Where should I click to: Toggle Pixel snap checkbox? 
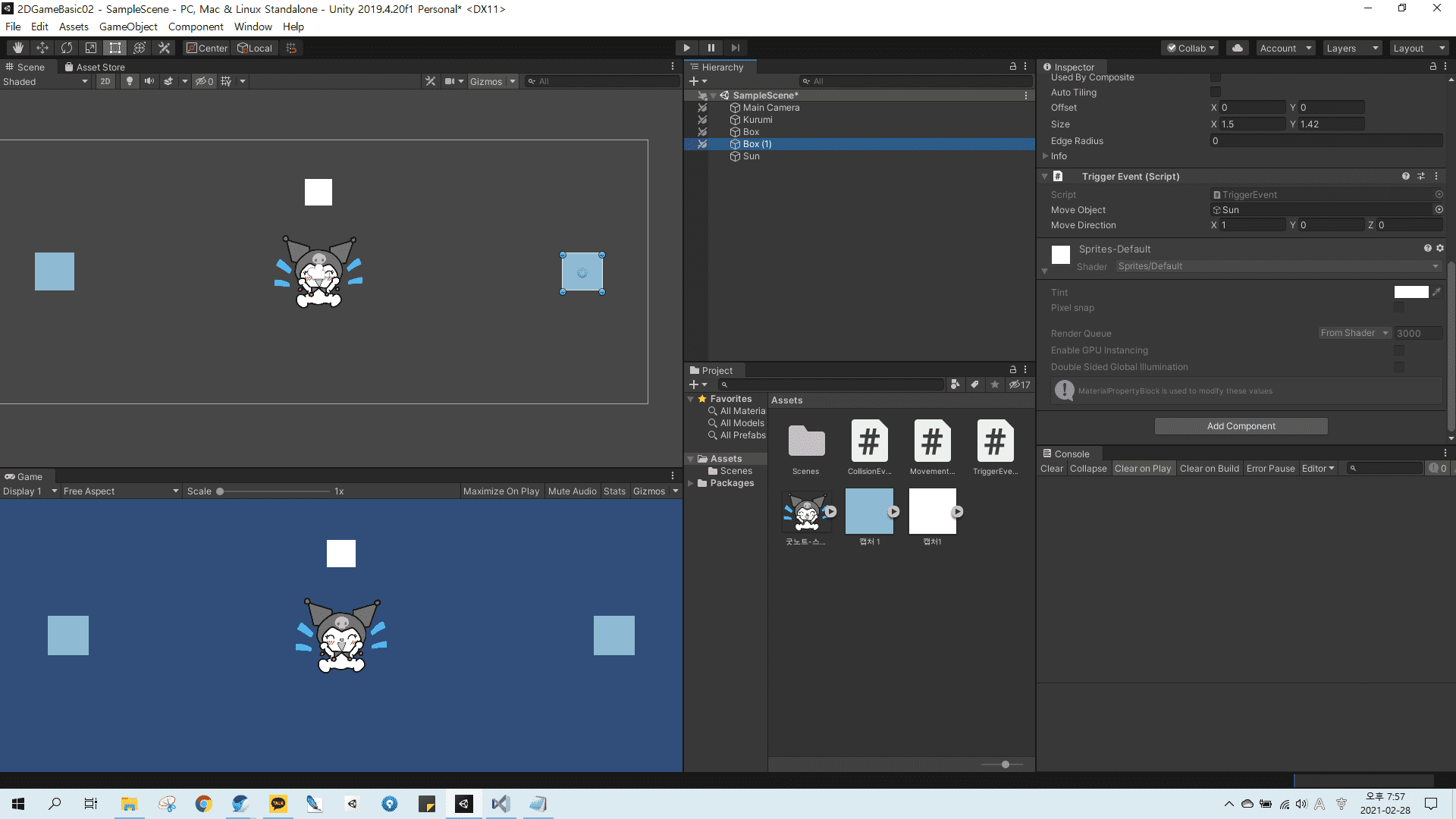pyautogui.click(x=1399, y=308)
